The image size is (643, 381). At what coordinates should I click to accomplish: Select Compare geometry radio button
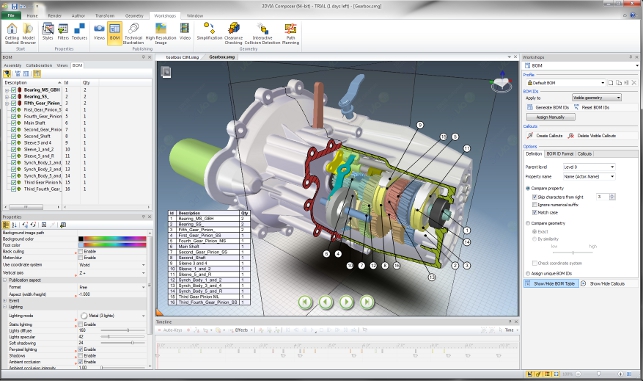(528, 224)
